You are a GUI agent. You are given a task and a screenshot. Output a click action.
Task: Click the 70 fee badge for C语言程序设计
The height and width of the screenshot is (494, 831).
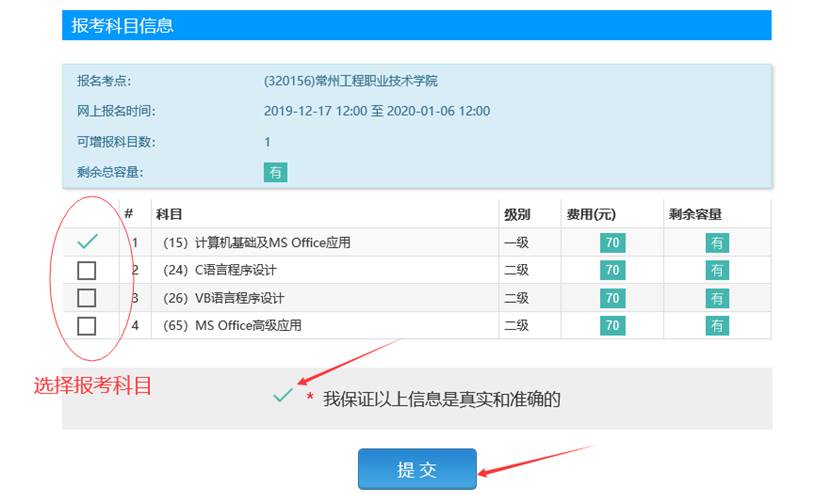(613, 270)
